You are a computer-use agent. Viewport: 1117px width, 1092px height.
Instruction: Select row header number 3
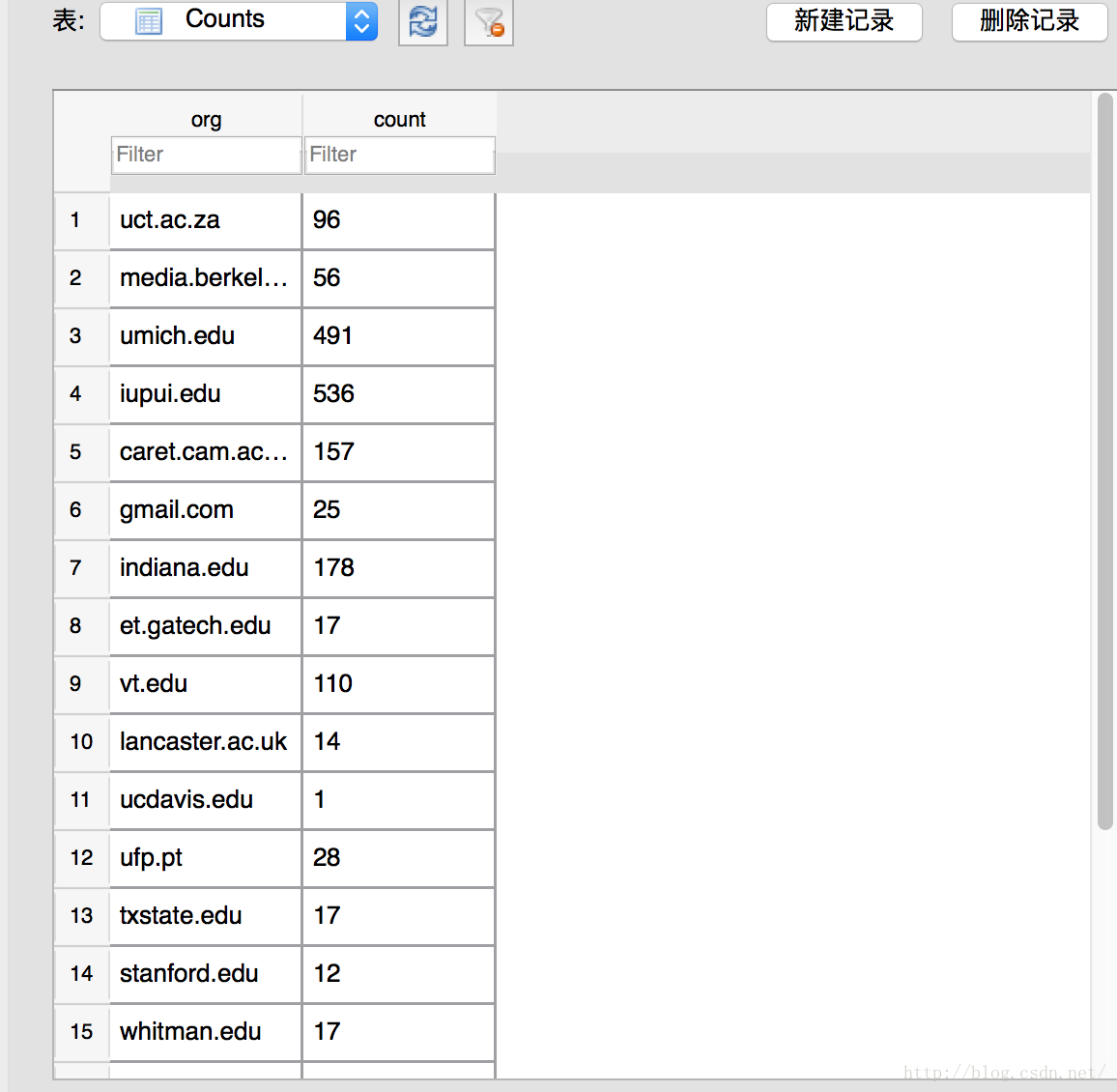pyautogui.click(x=82, y=336)
